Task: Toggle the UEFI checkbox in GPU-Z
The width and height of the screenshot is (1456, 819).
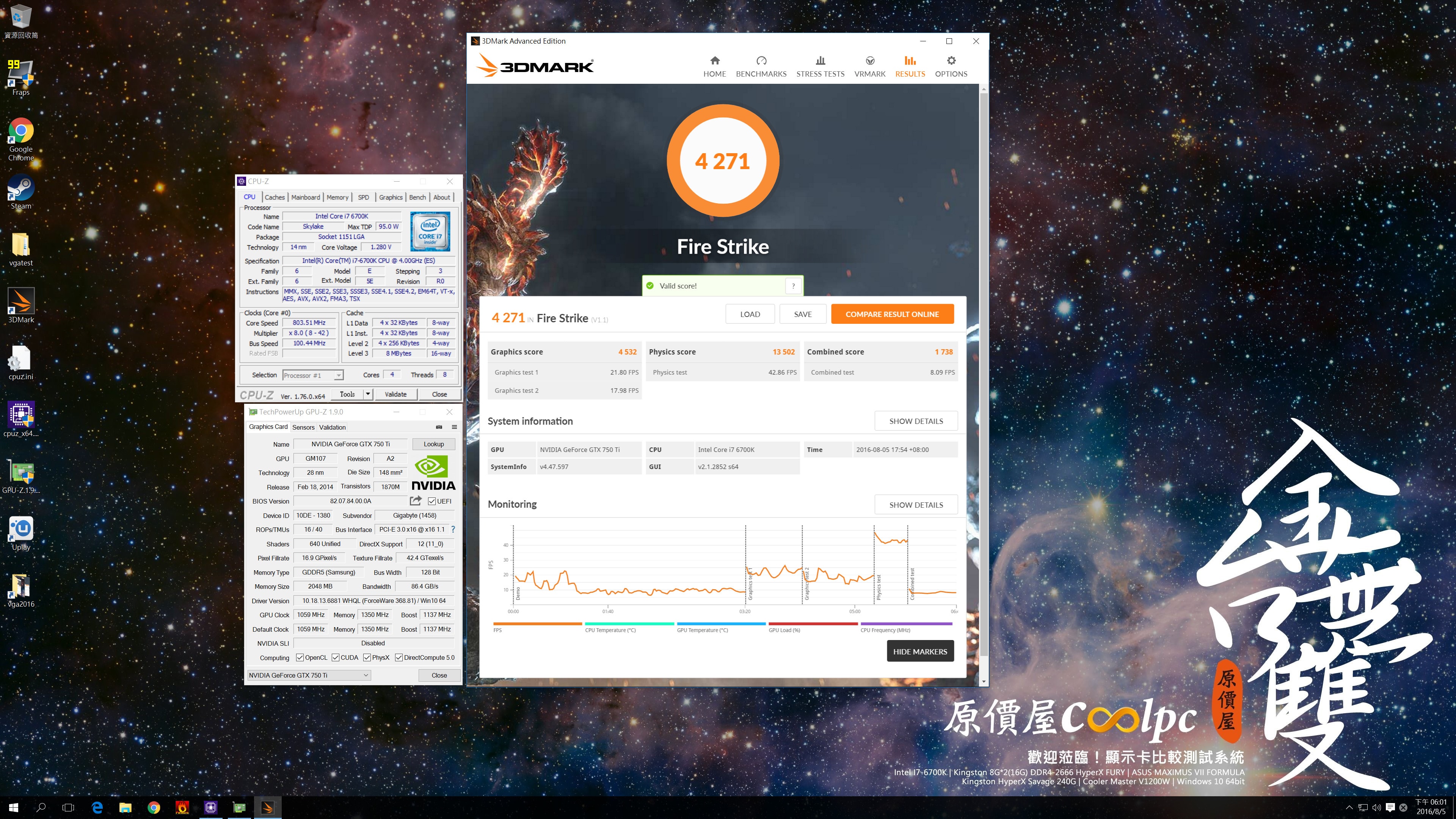Action: tap(432, 501)
